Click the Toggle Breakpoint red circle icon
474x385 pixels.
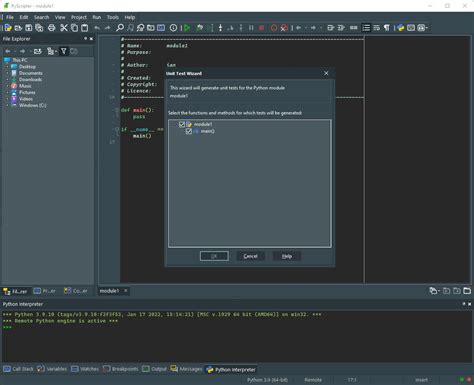click(274, 28)
